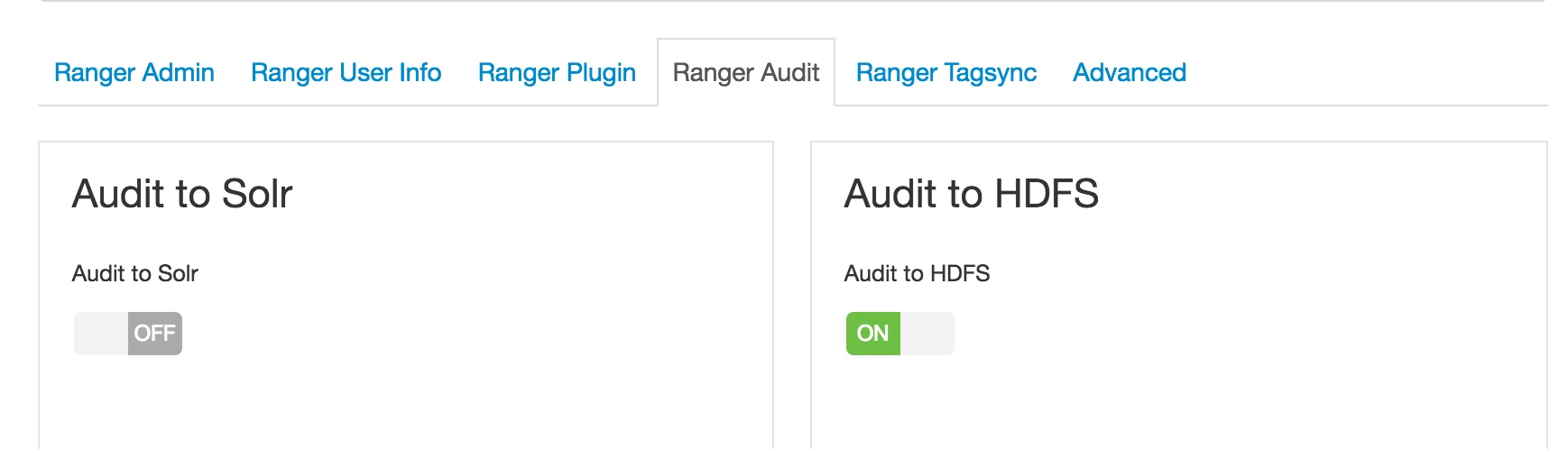Click the 'Audit to Solr' panel heading
The image size is (1568, 449).
pyautogui.click(x=182, y=194)
